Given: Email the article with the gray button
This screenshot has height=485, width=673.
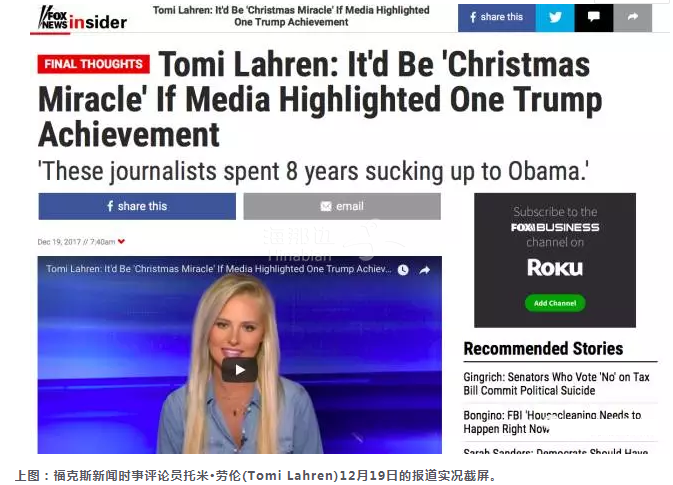Looking at the screenshot, I should [x=342, y=206].
